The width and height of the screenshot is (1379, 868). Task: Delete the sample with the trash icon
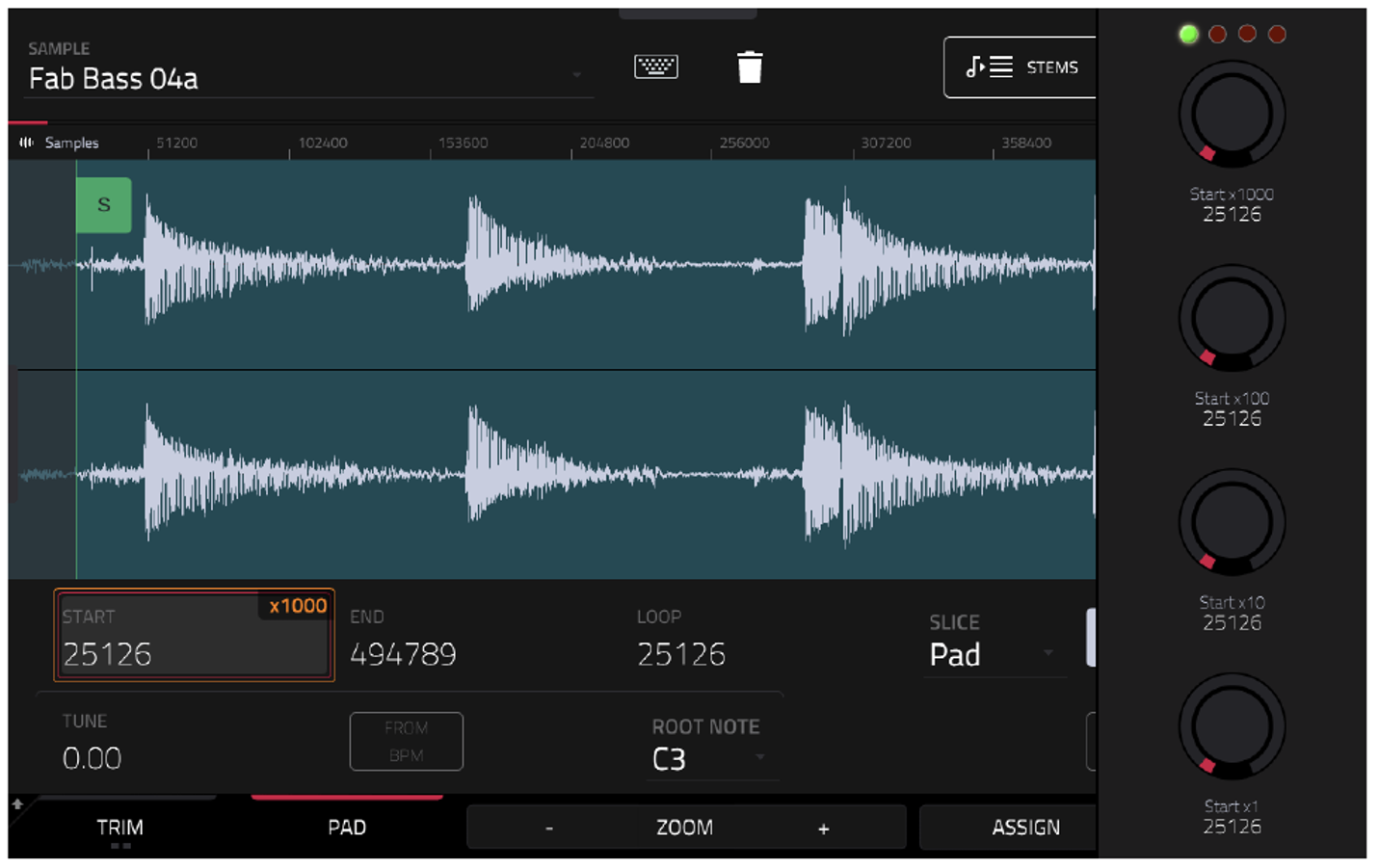coord(750,66)
